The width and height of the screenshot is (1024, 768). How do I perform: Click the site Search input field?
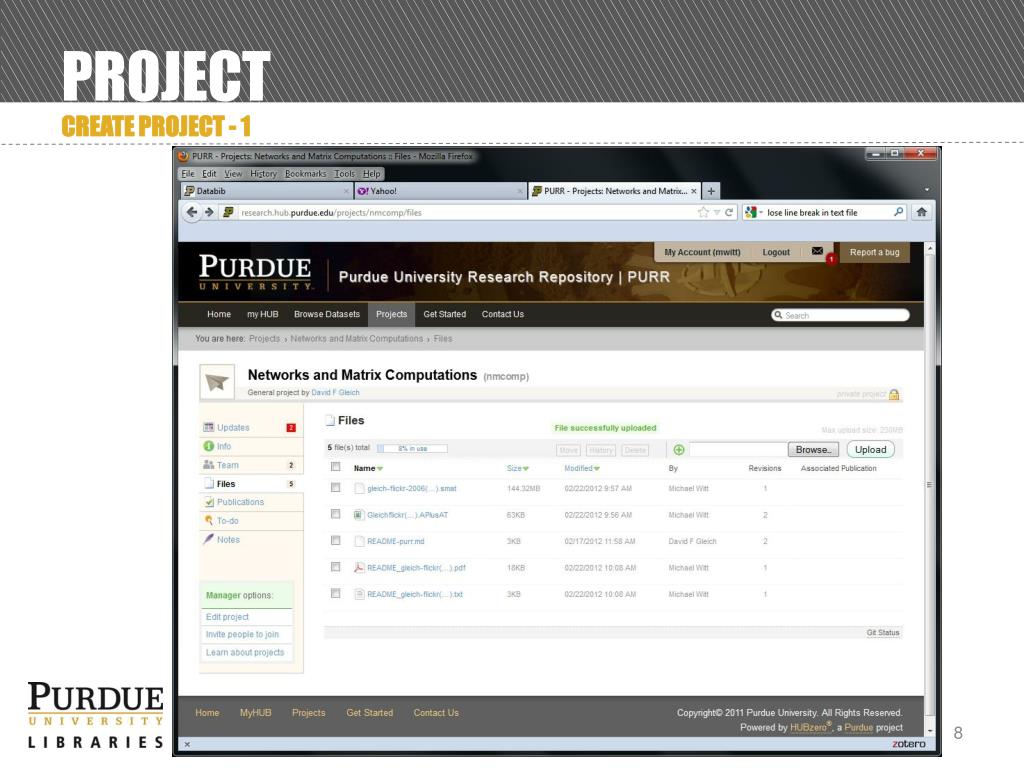click(840, 315)
